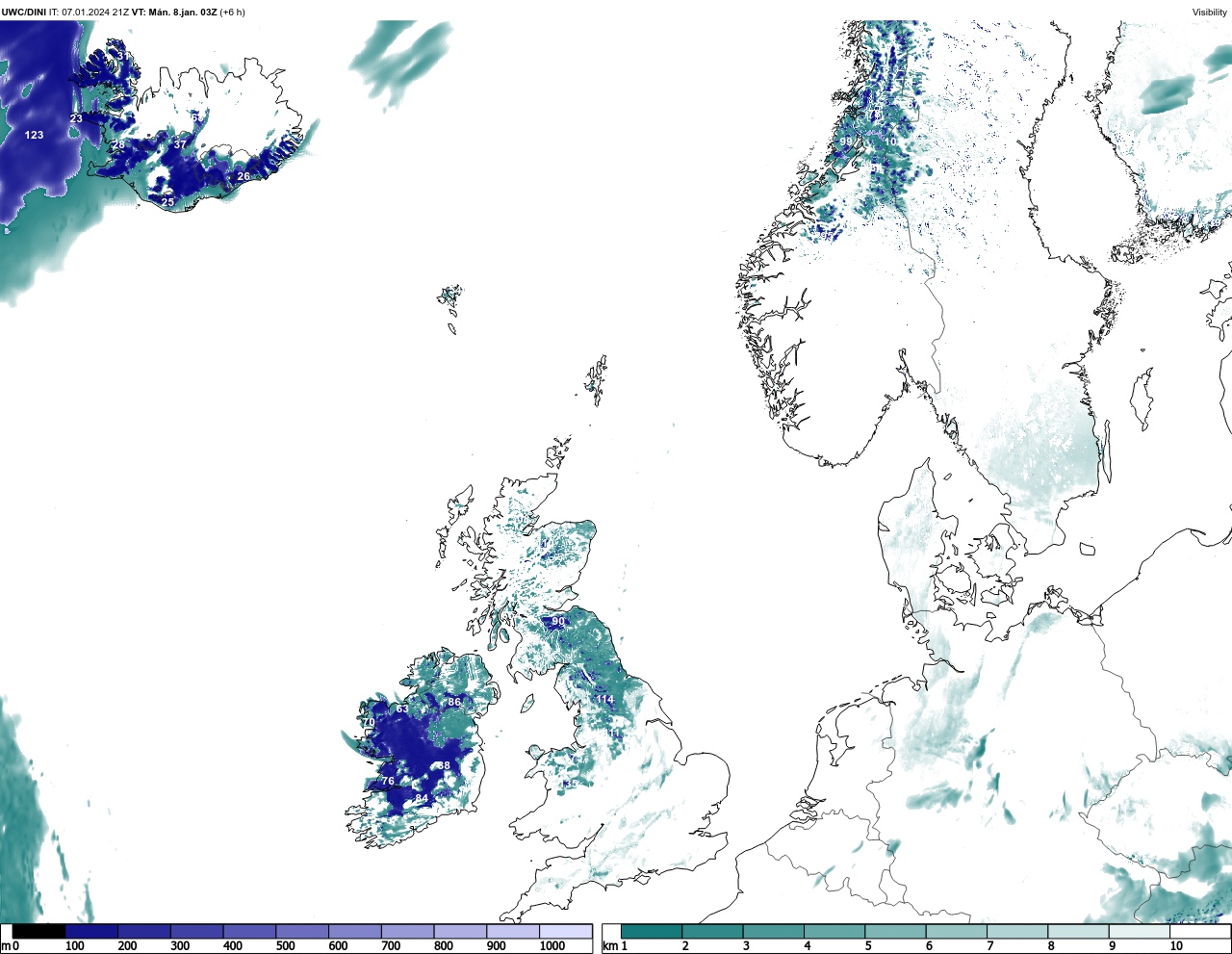Click the 'Visibility' title label

pos(1210,13)
